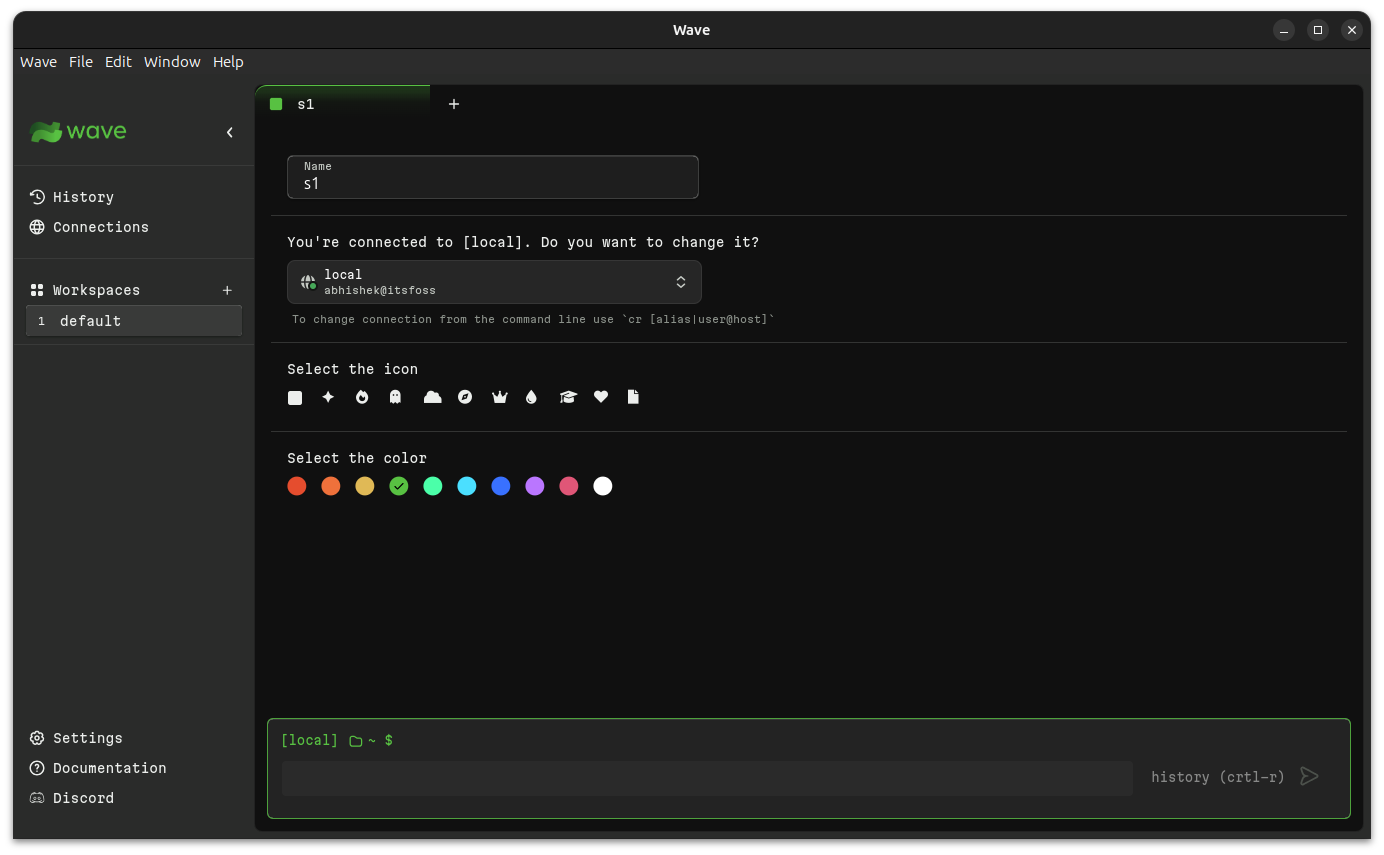Pick the crown icon for the workspace
Viewport: 1384px width, 855px height.
[x=499, y=397]
